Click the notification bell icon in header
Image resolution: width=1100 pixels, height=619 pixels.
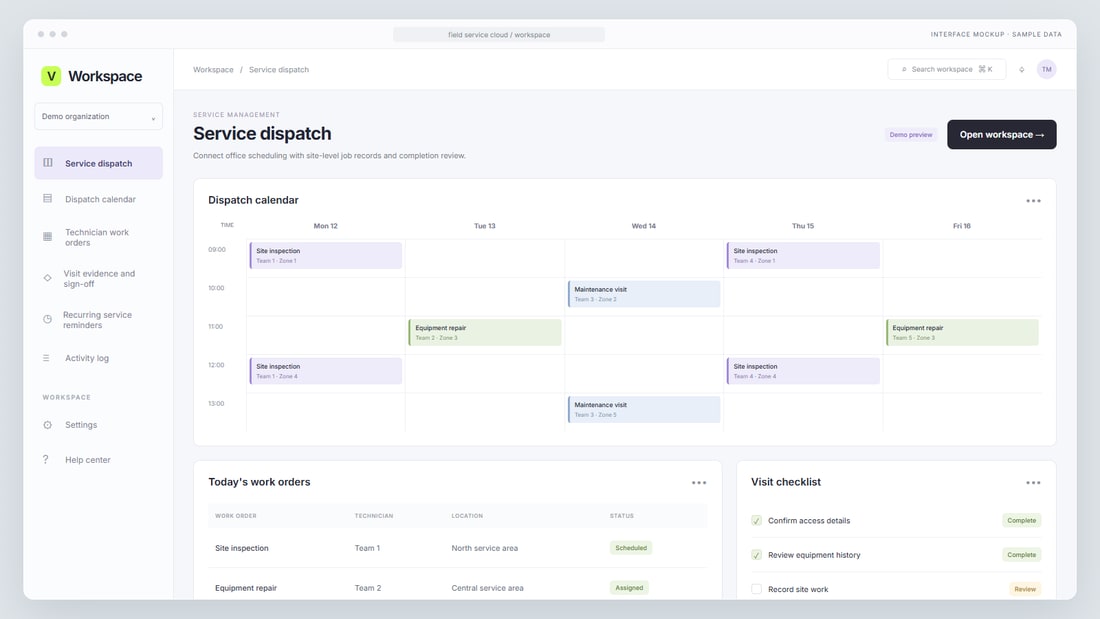[x=1021, y=69]
